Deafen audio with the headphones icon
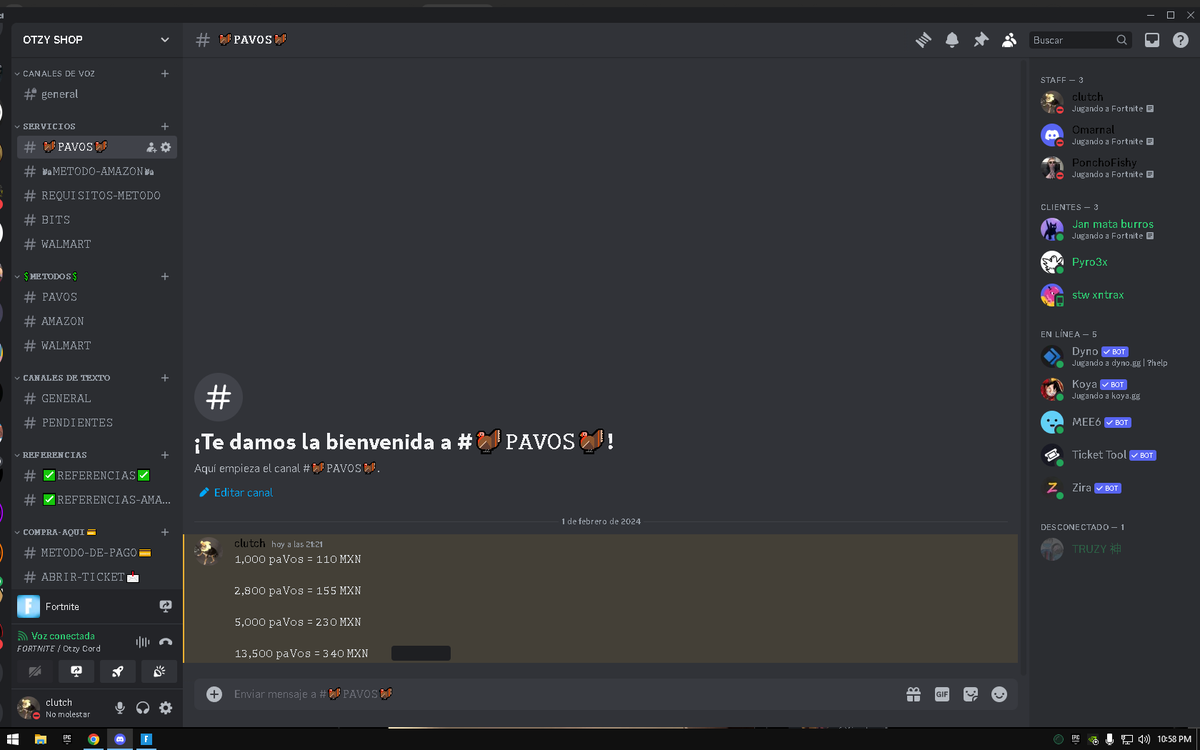Viewport: 1200px width, 750px height. pos(143,708)
